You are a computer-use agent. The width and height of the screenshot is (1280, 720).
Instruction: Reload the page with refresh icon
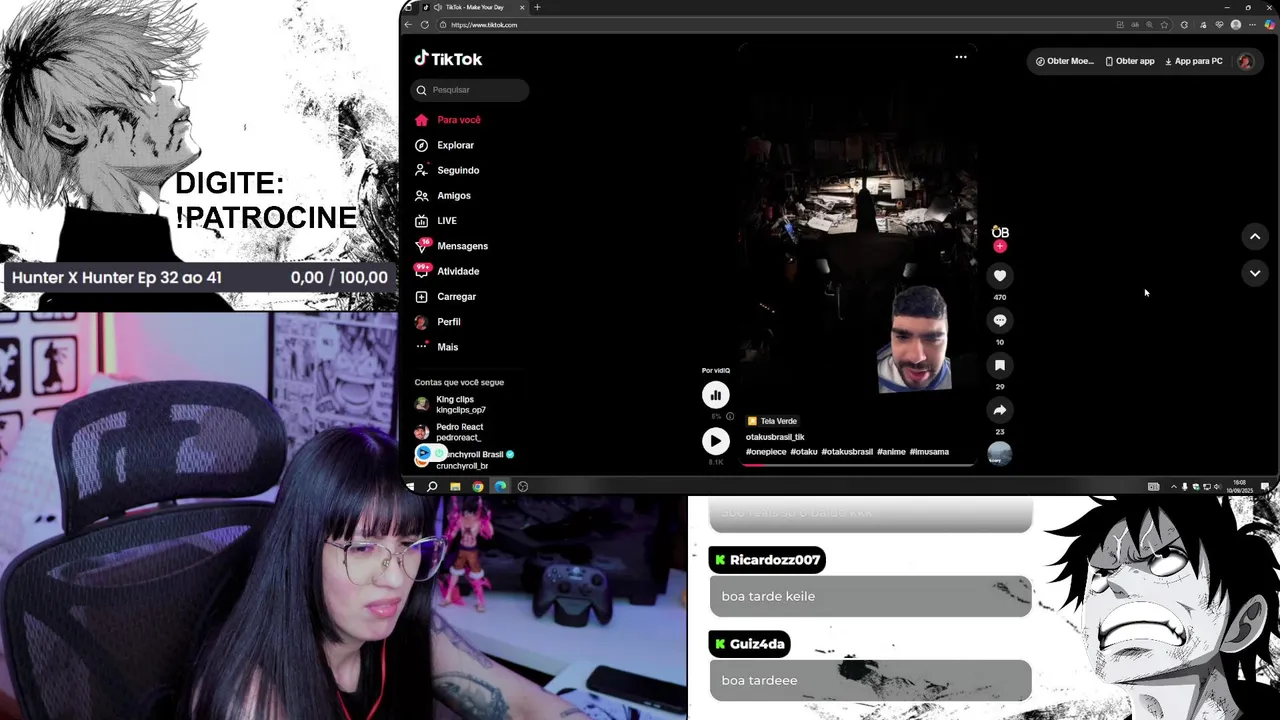point(424,25)
